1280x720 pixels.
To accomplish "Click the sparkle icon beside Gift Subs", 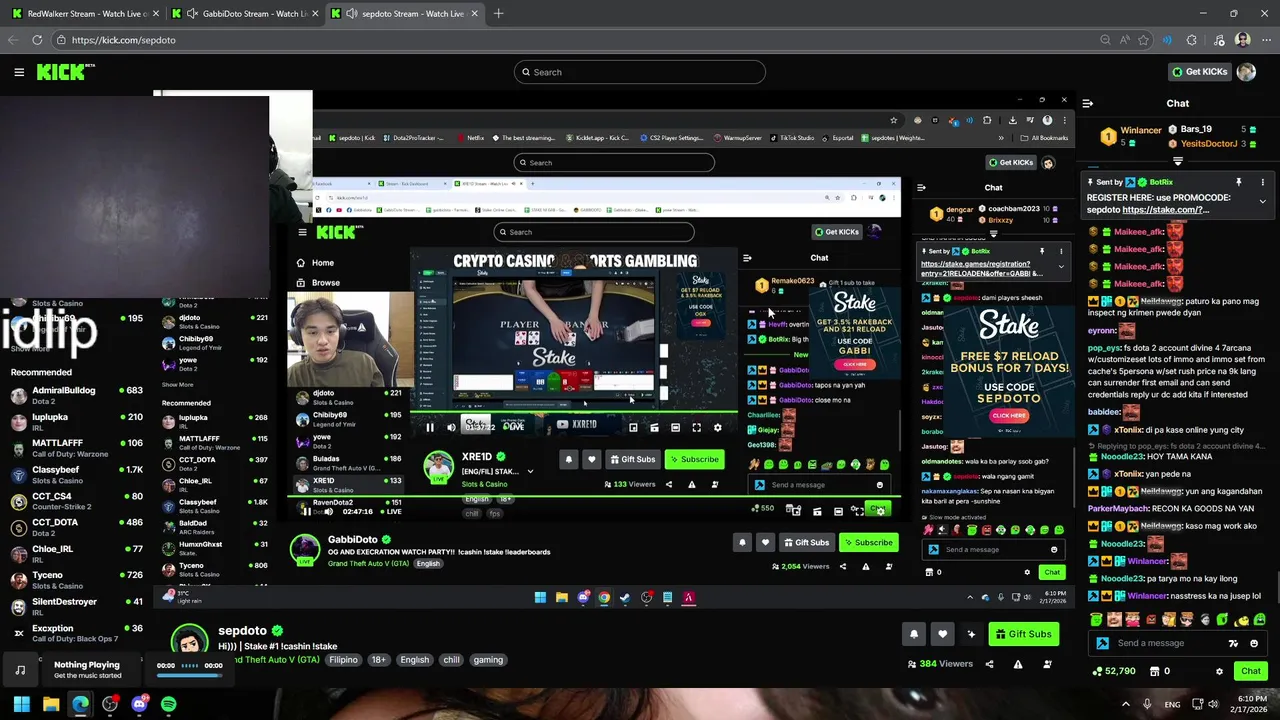I will (x=971, y=634).
